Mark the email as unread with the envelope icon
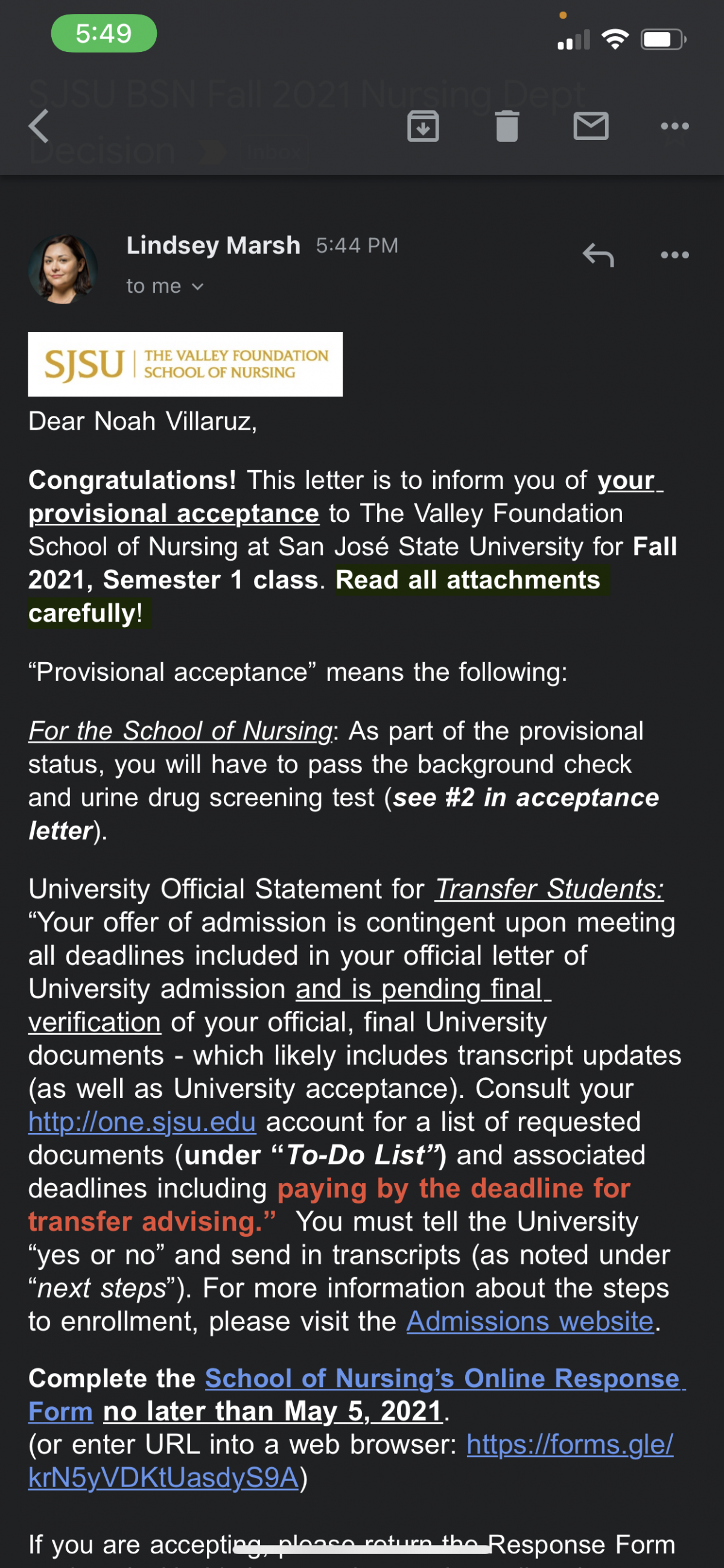The width and height of the screenshot is (724, 1568). point(591,126)
